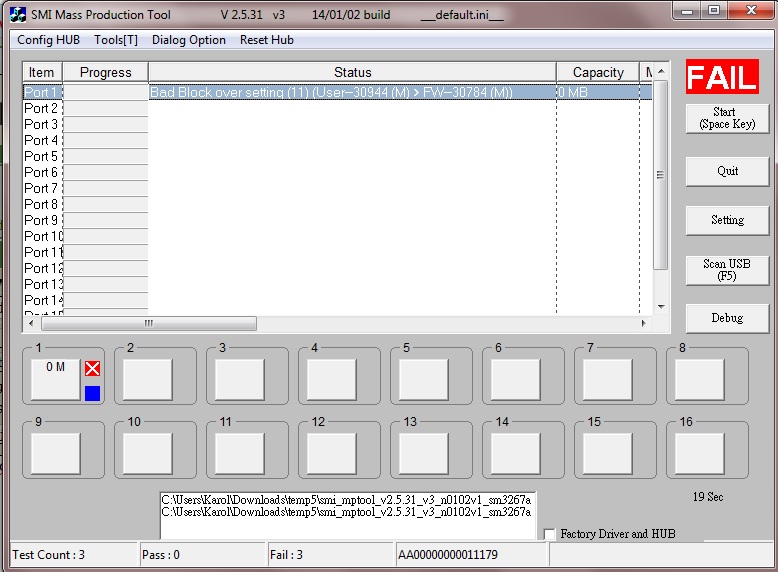
Task: Click the Debug button
Action: (x=727, y=318)
